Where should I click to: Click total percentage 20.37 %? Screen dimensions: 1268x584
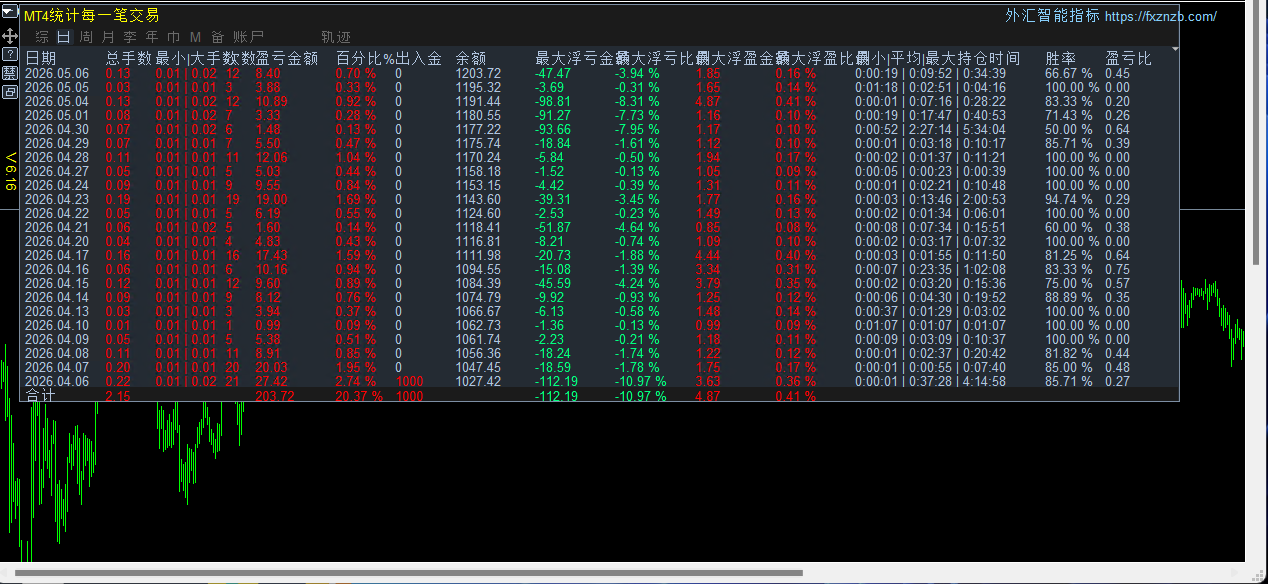coord(359,395)
